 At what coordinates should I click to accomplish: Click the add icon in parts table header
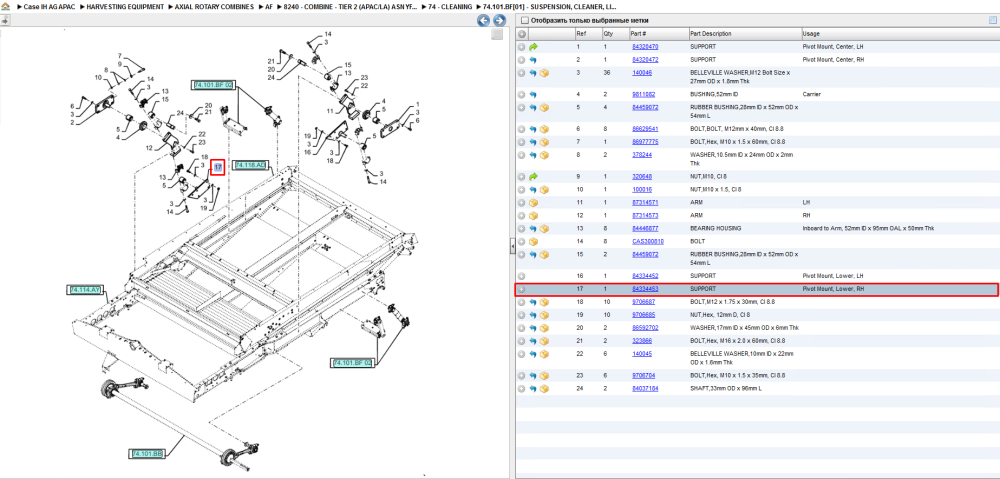tap(522, 34)
